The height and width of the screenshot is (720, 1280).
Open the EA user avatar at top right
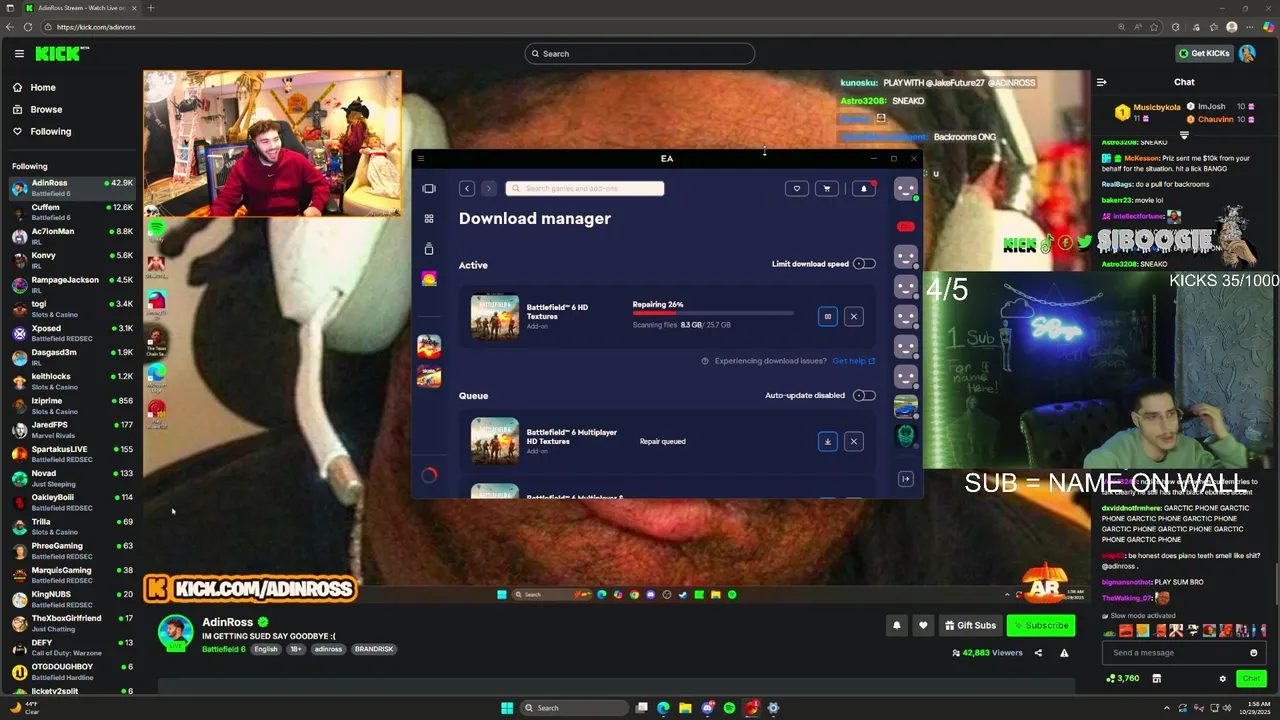coord(905,189)
